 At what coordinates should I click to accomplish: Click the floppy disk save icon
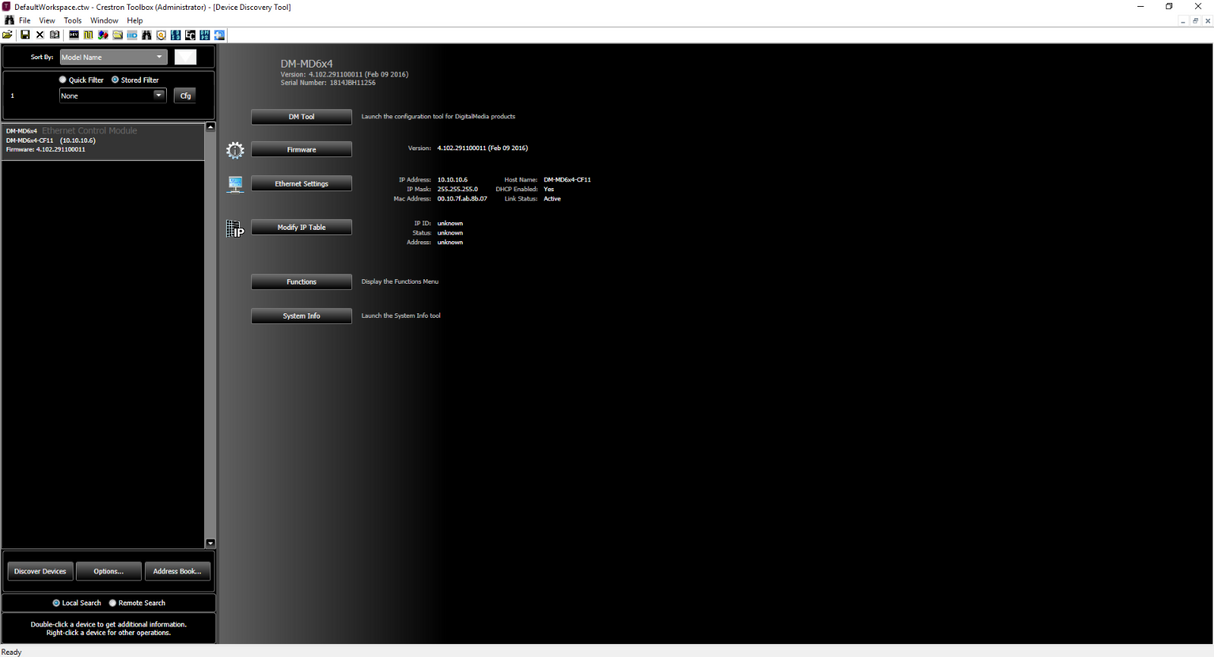25,35
